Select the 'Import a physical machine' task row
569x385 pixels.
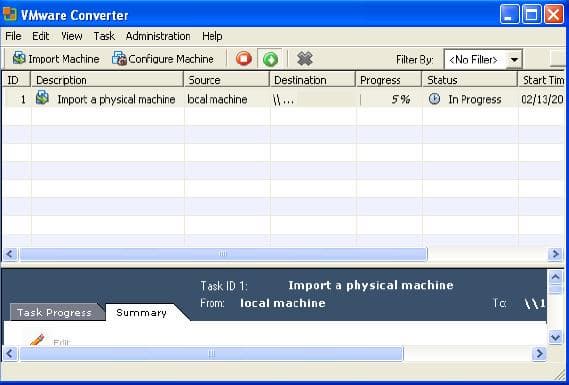click(x=284, y=99)
